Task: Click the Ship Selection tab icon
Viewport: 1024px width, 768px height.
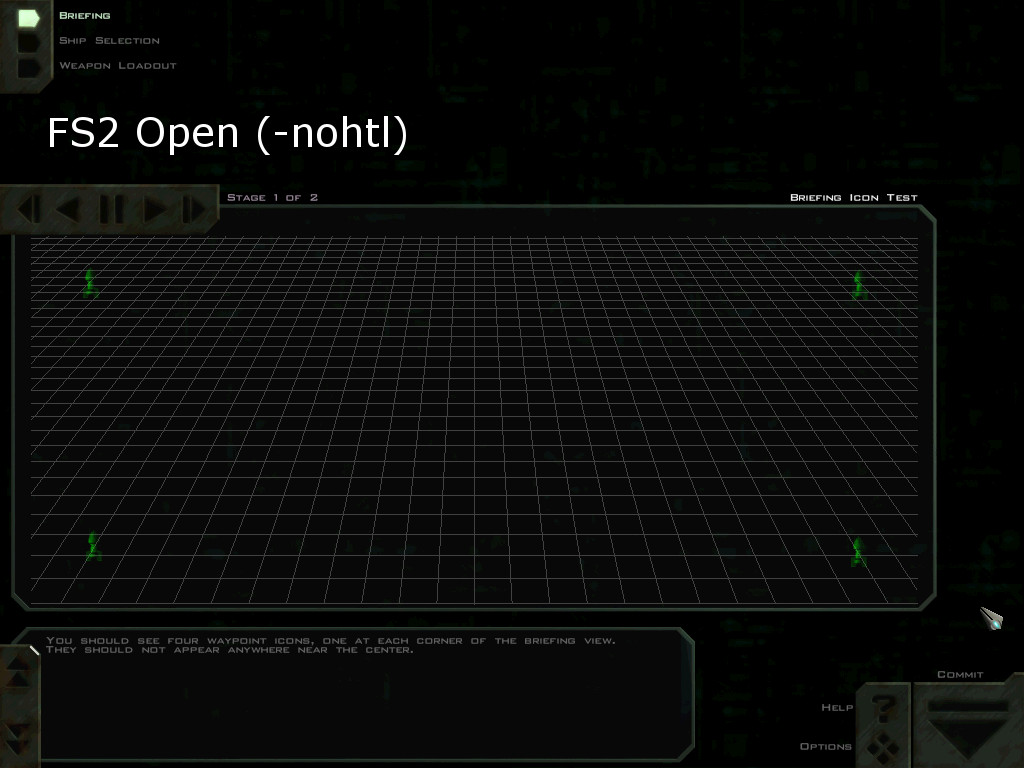Action: pyautogui.click(x=29, y=42)
